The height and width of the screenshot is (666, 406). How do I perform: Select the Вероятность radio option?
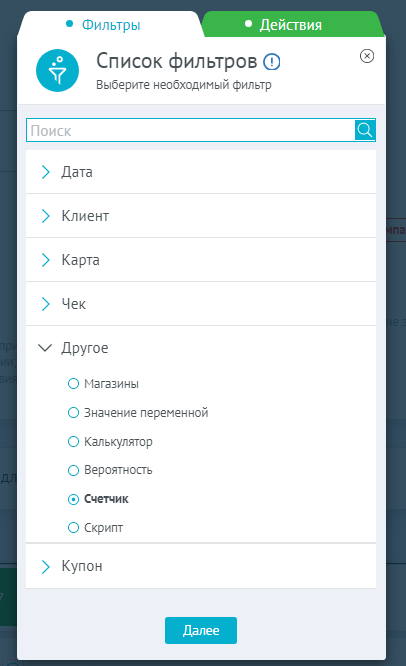coord(73,470)
